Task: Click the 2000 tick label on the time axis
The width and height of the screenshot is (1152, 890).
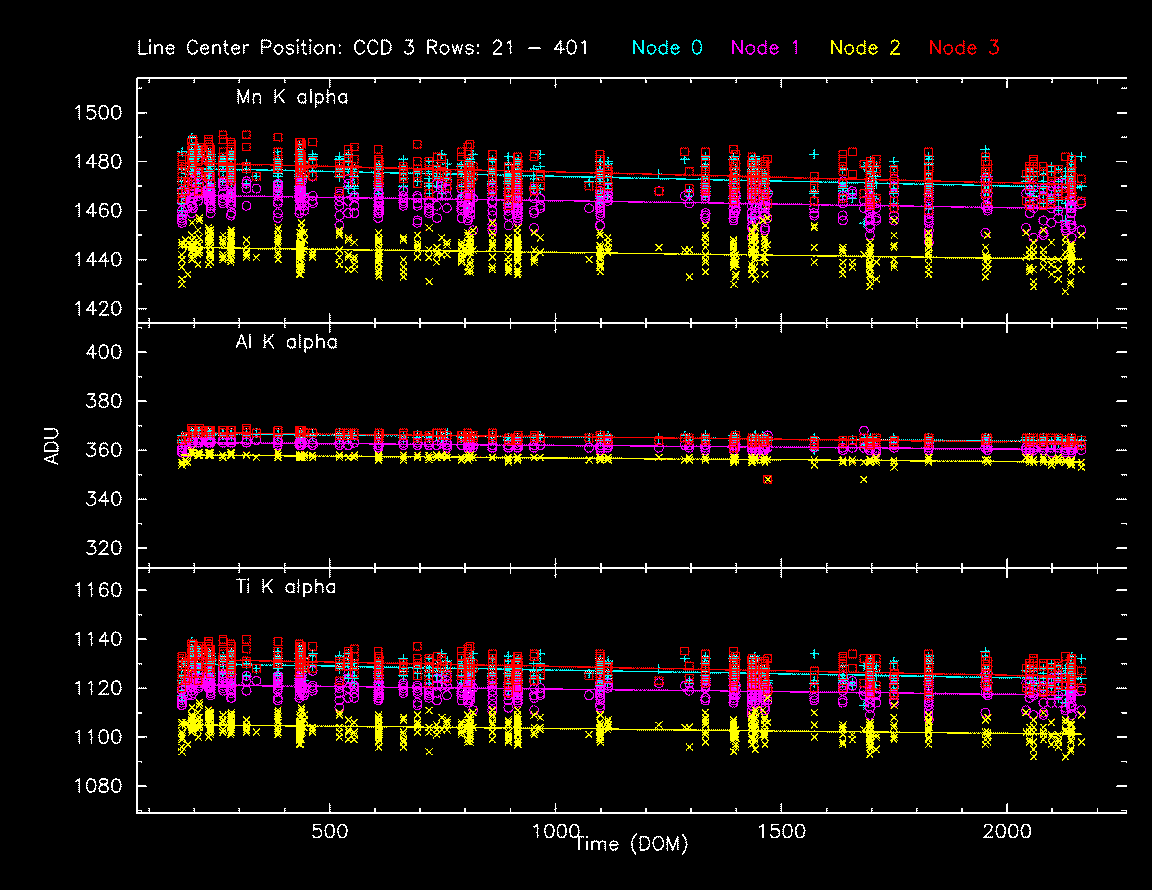Action: 1006,833
